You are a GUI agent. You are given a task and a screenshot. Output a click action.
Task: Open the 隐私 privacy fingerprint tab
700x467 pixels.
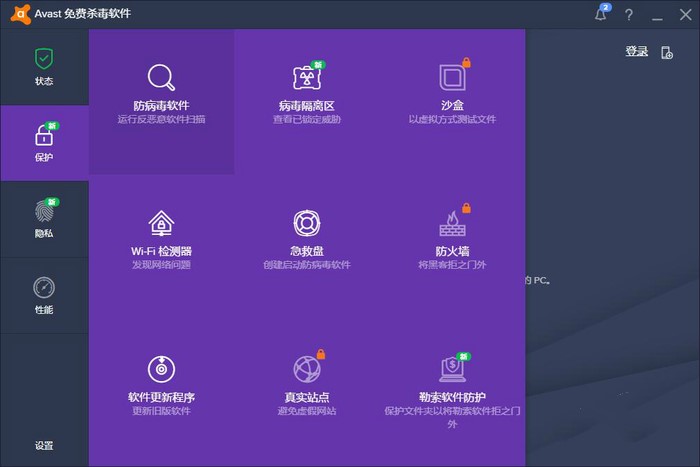click(x=44, y=219)
